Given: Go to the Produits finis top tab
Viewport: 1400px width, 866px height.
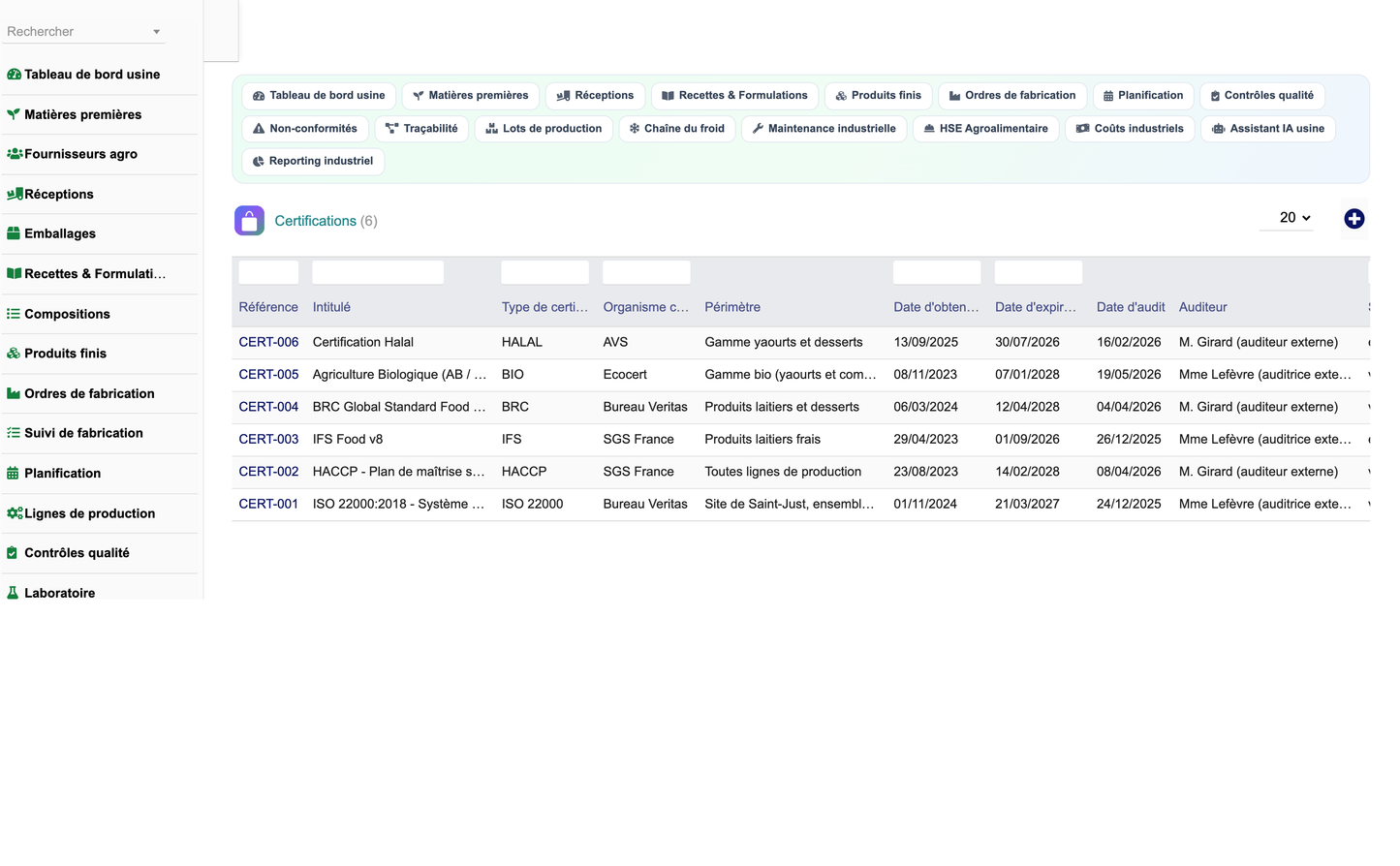Looking at the screenshot, I should click(878, 96).
